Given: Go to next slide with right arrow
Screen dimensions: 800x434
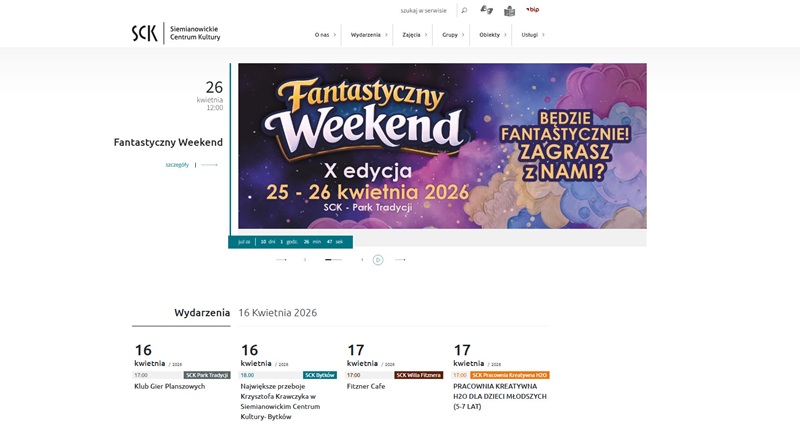Looking at the screenshot, I should click(x=400, y=260).
